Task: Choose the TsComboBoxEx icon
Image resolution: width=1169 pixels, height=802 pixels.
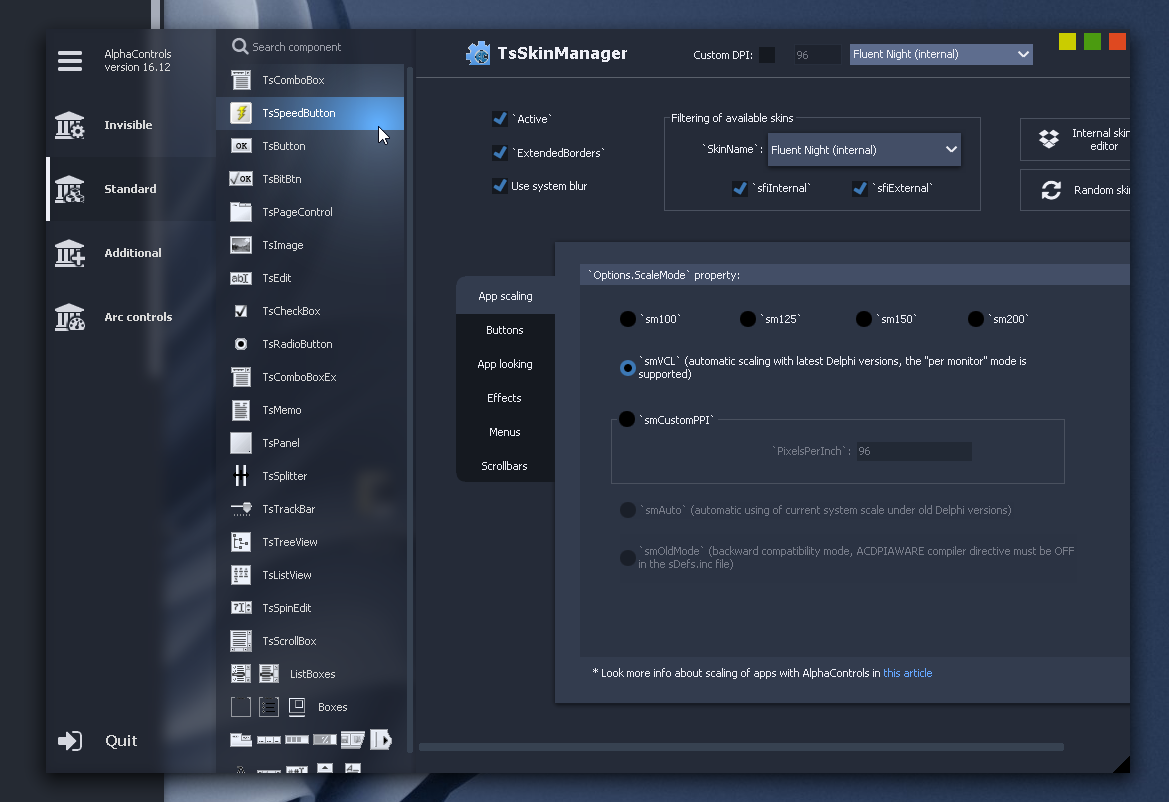Action: [241, 376]
